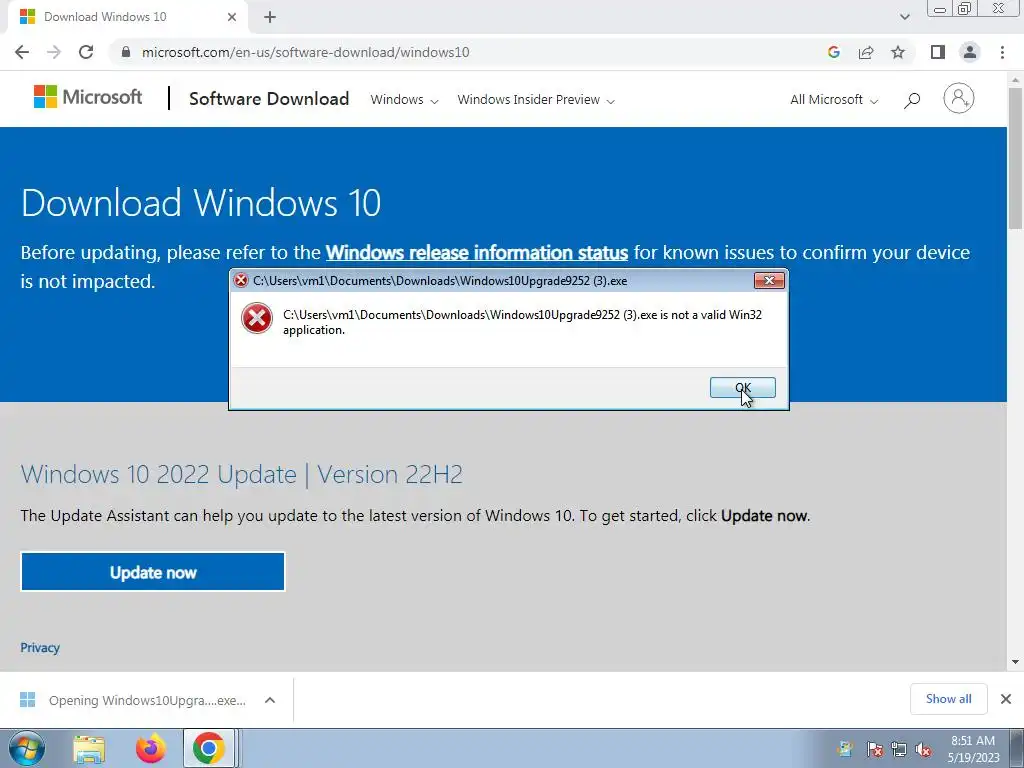The image size is (1024, 768).
Task: Expand the Windows menu
Action: tap(404, 100)
